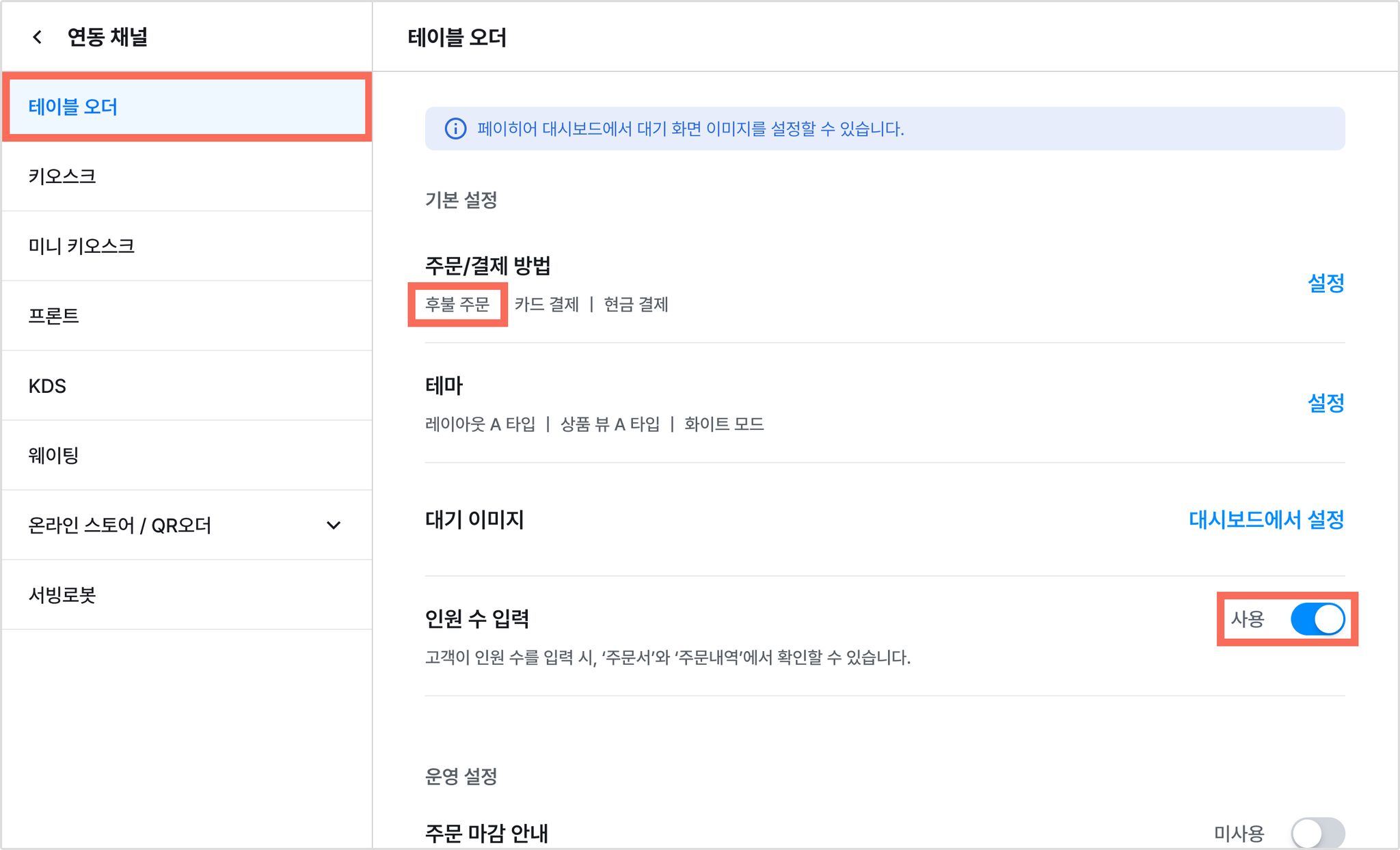Click the 페이히어 대시보드 info banner text
Screen dimensions: 1400x850
tap(690, 128)
